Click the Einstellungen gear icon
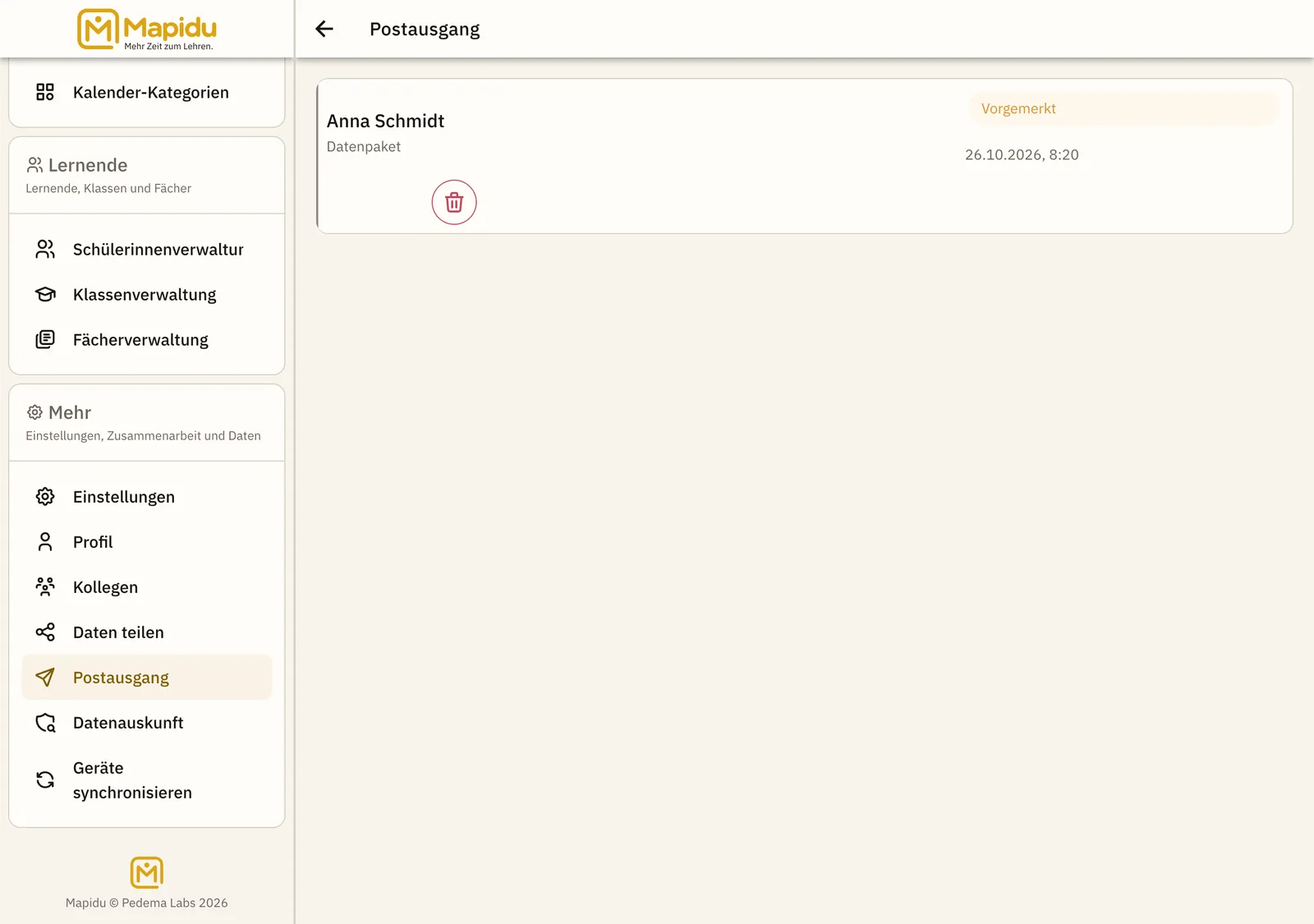This screenshot has width=1314, height=924. pyautogui.click(x=45, y=496)
